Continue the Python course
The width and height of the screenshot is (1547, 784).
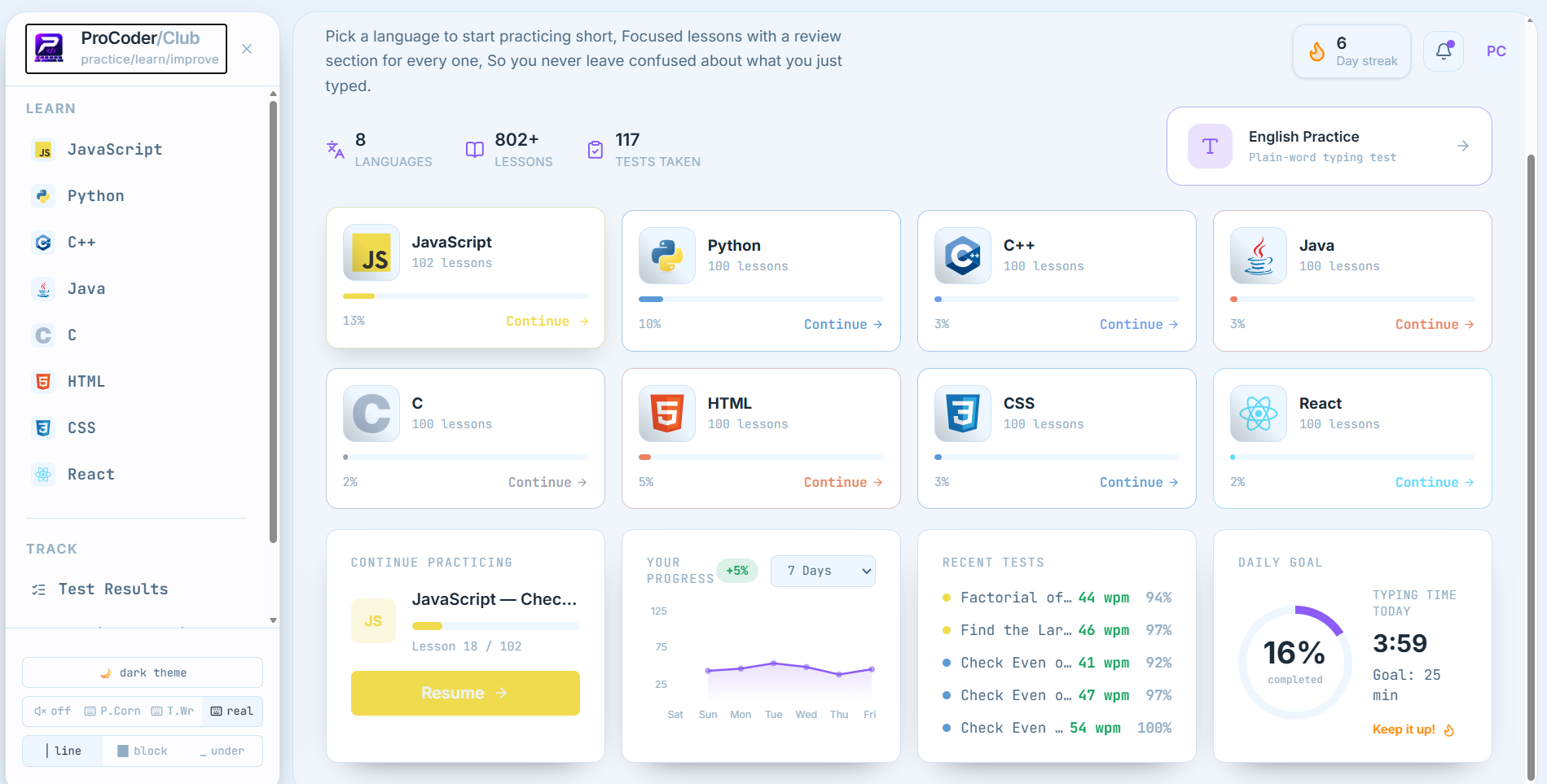tap(843, 324)
